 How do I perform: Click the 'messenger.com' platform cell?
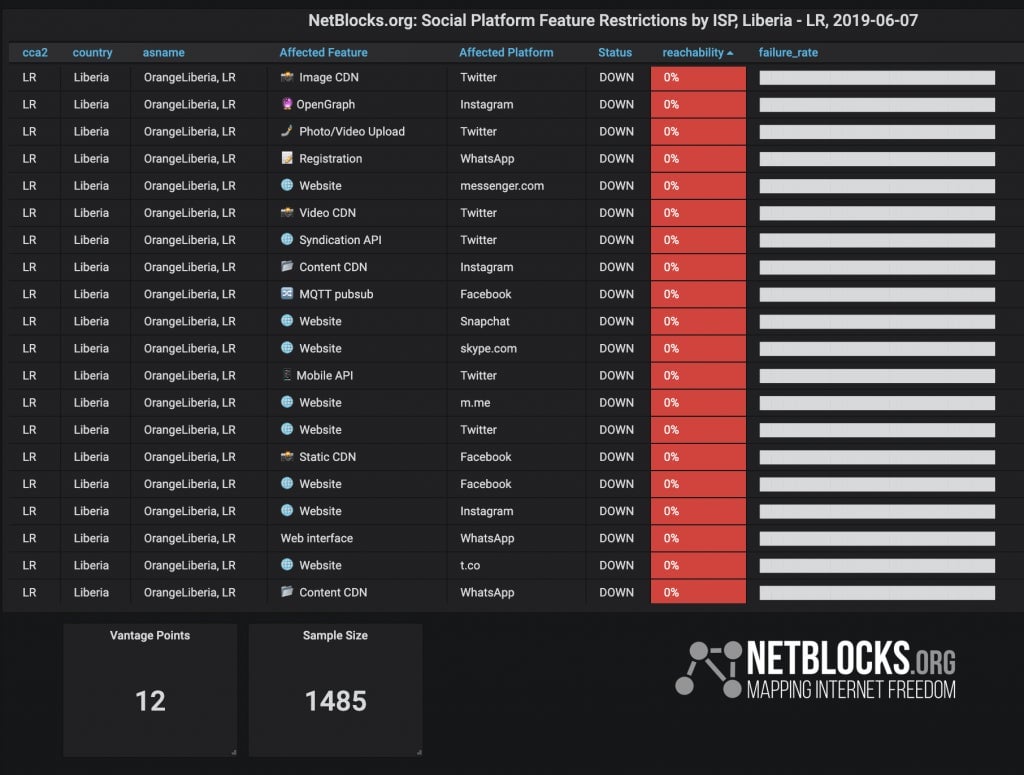[x=502, y=185]
